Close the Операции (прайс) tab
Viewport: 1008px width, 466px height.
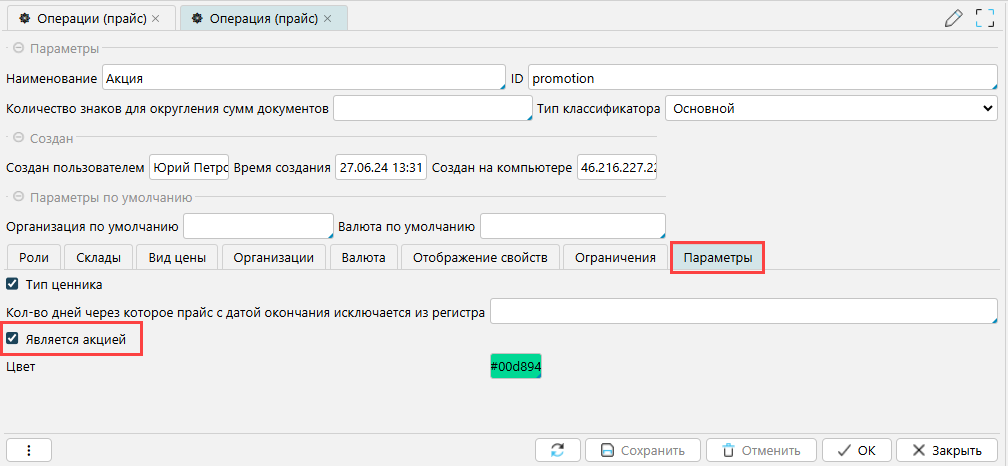coord(155,19)
